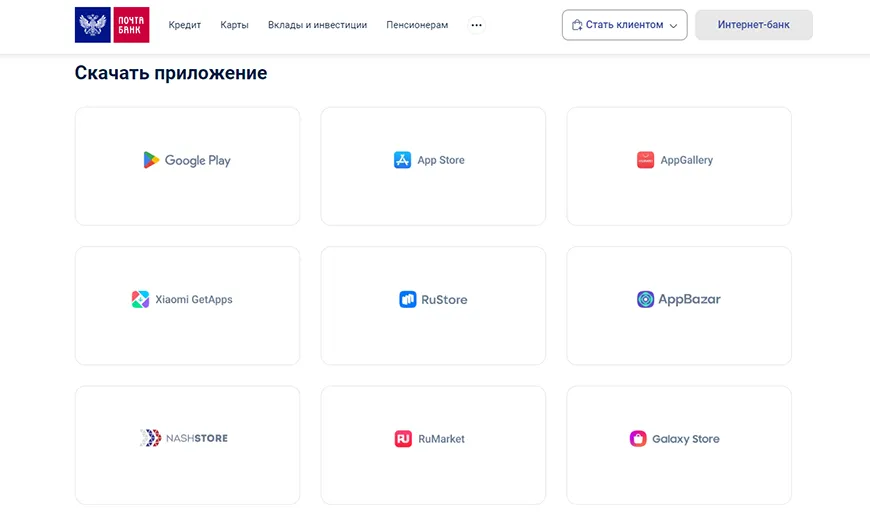
Task: Open the Карты menu item
Action: click(235, 25)
